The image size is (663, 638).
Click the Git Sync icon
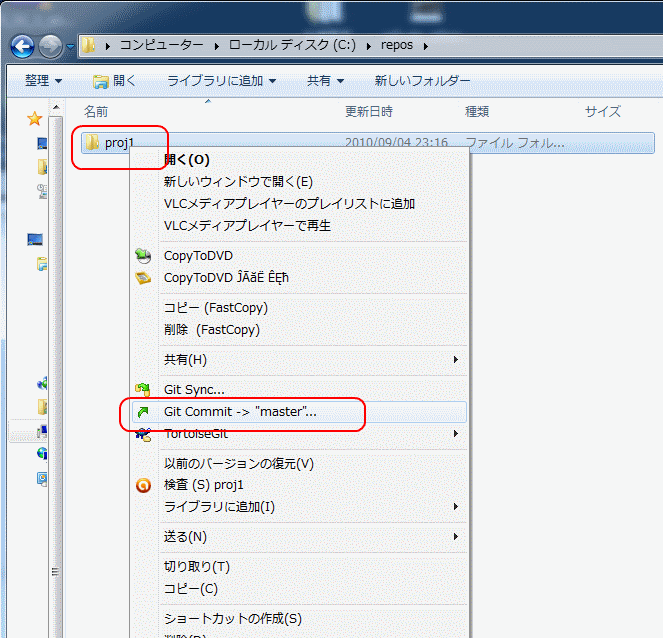[143, 389]
